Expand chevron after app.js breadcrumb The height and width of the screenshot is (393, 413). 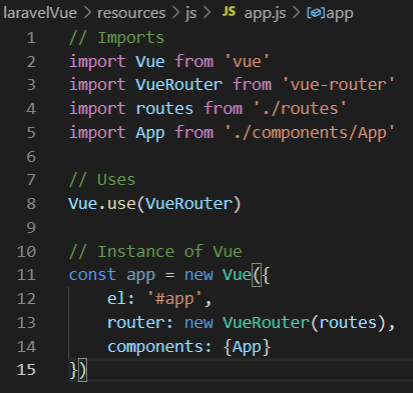click(296, 13)
